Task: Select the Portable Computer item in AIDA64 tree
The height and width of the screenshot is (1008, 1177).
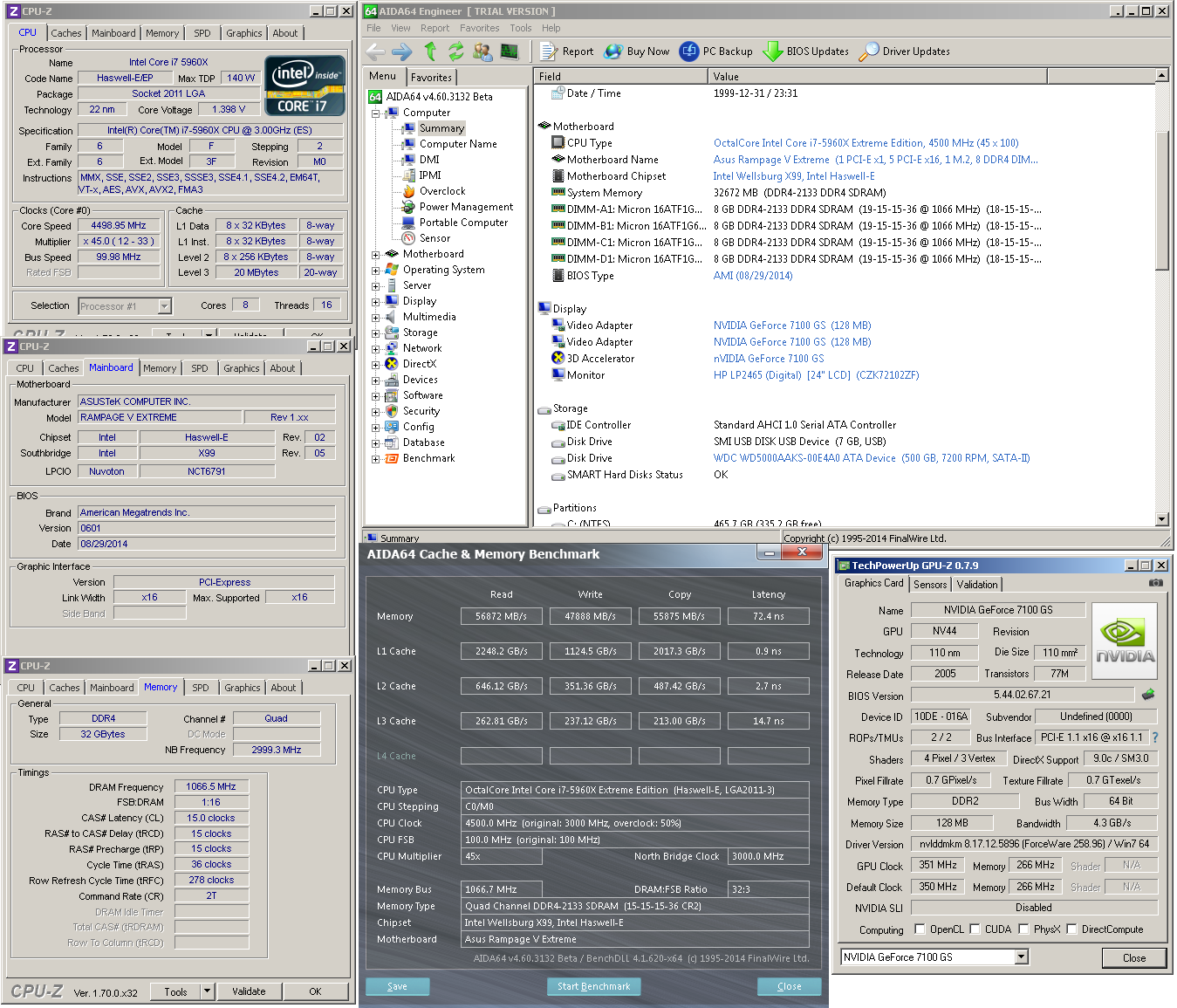Action: [463, 223]
